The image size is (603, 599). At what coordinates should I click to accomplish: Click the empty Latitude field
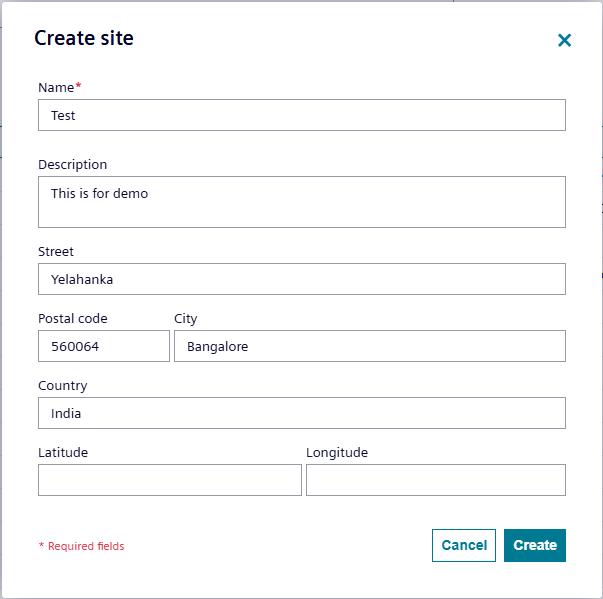tap(169, 480)
